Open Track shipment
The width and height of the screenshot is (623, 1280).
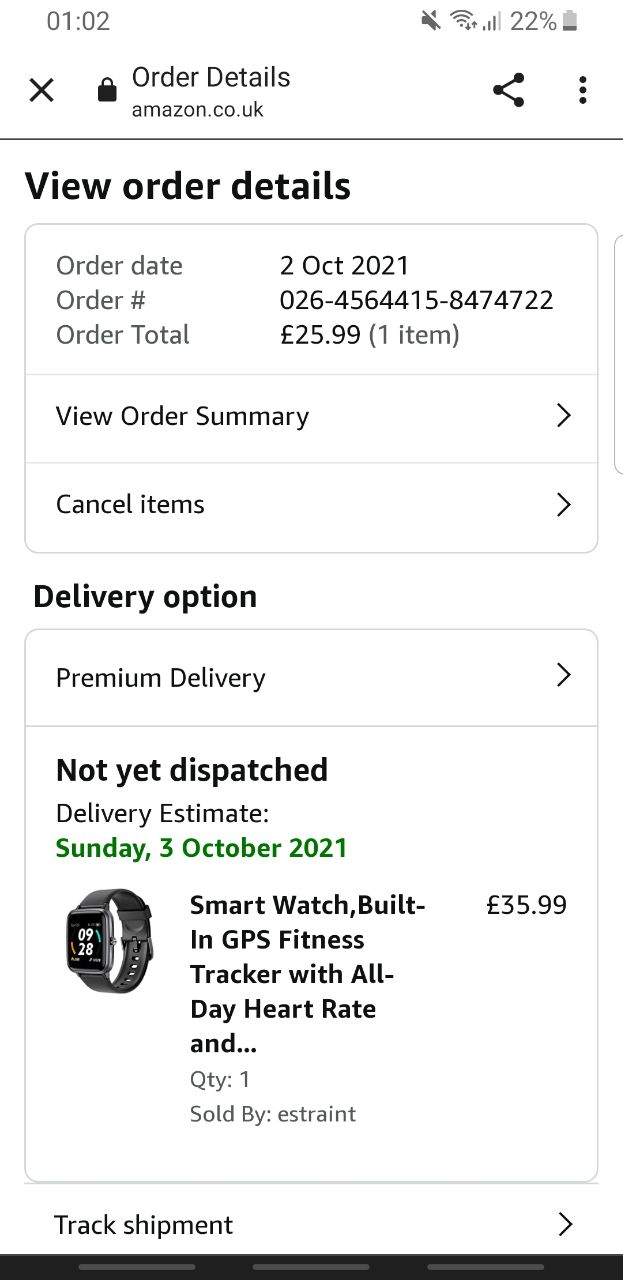click(x=143, y=1224)
